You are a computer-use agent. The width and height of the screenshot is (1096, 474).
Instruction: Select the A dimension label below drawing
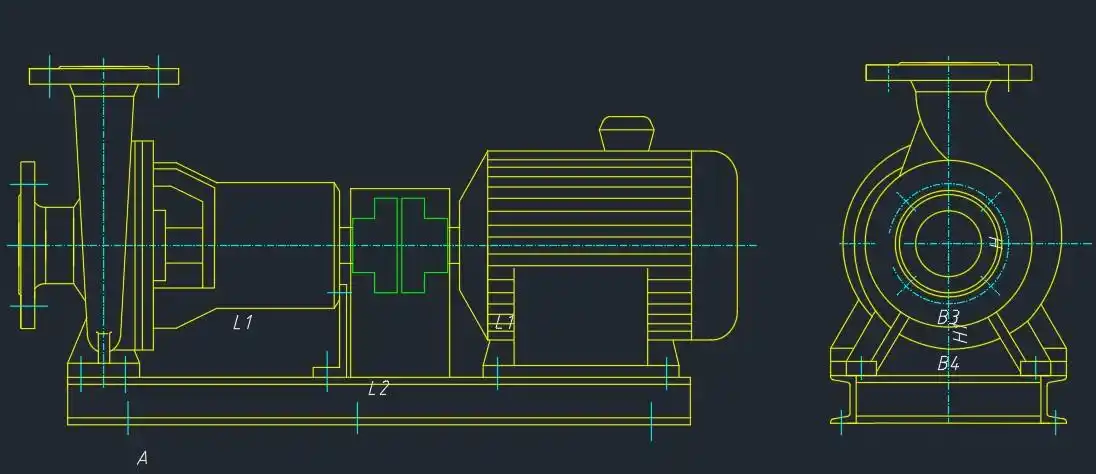(x=143, y=458)
